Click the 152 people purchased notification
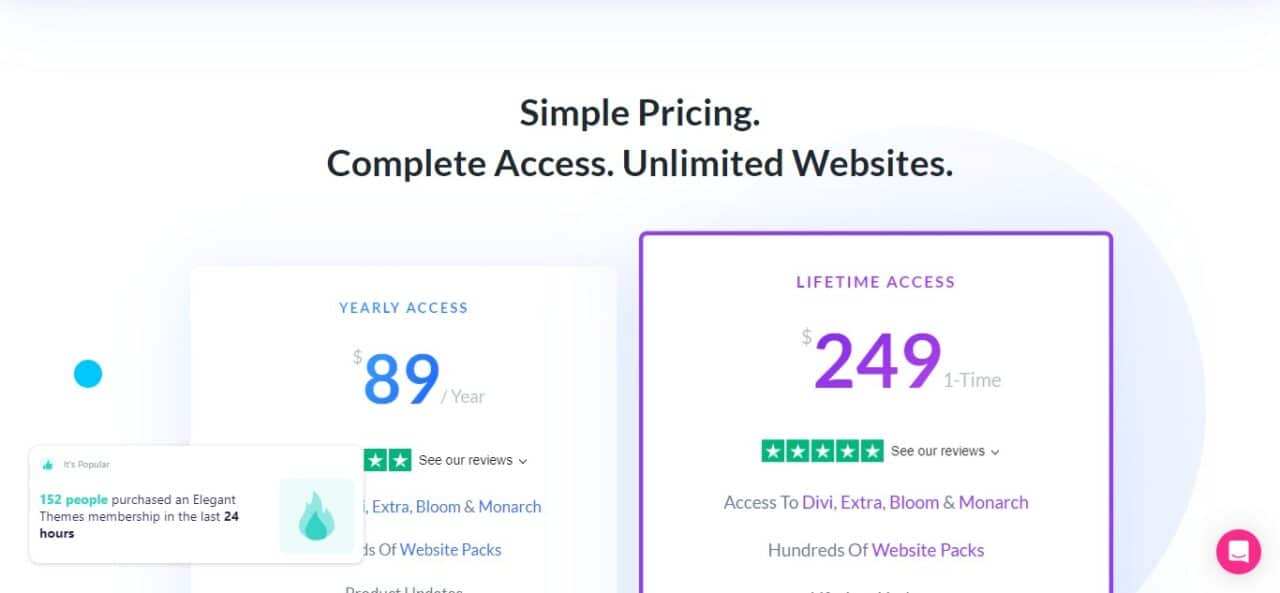The height and width of the screenshot is (593, 1280). point(197,505)
